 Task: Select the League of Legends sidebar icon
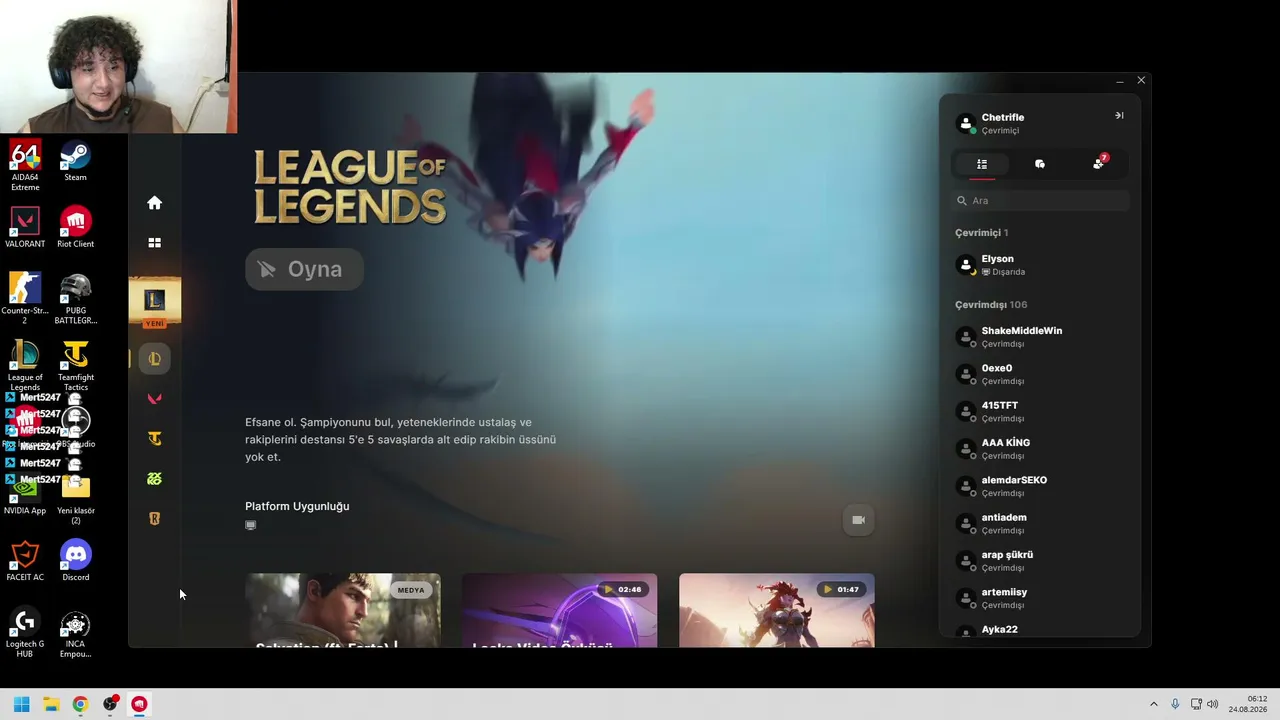click(154, 359)
